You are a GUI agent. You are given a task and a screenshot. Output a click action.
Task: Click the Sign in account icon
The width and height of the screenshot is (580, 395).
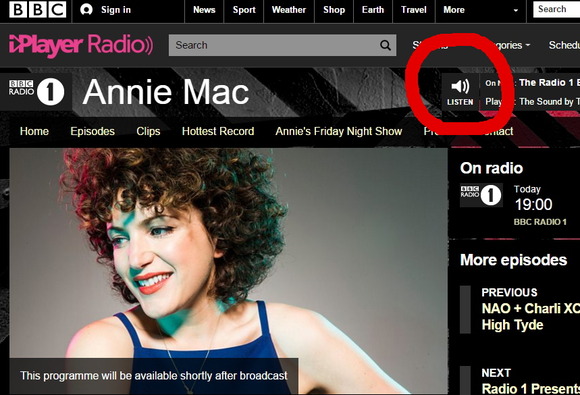87,10
